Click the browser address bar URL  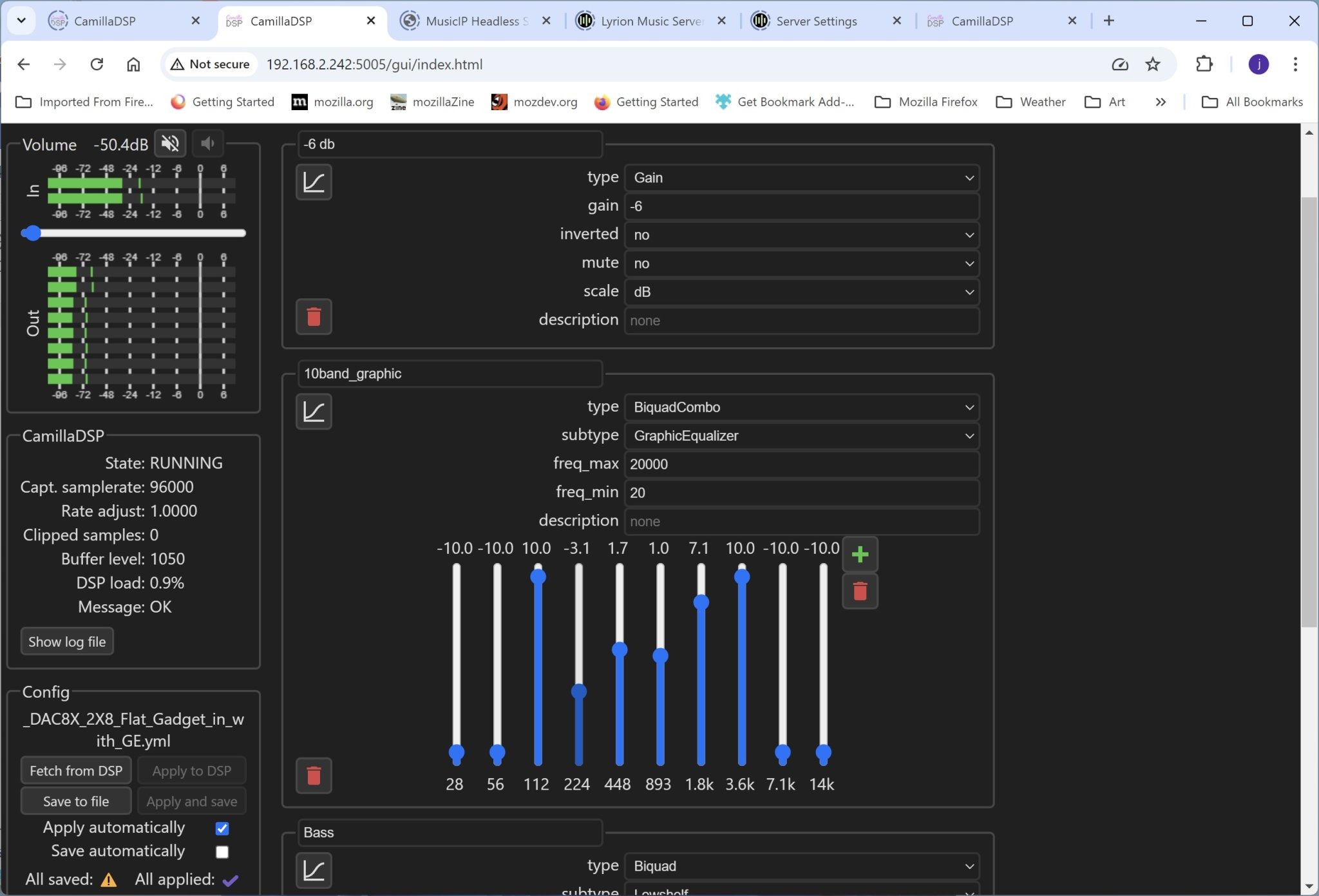[x=374, y=64]
